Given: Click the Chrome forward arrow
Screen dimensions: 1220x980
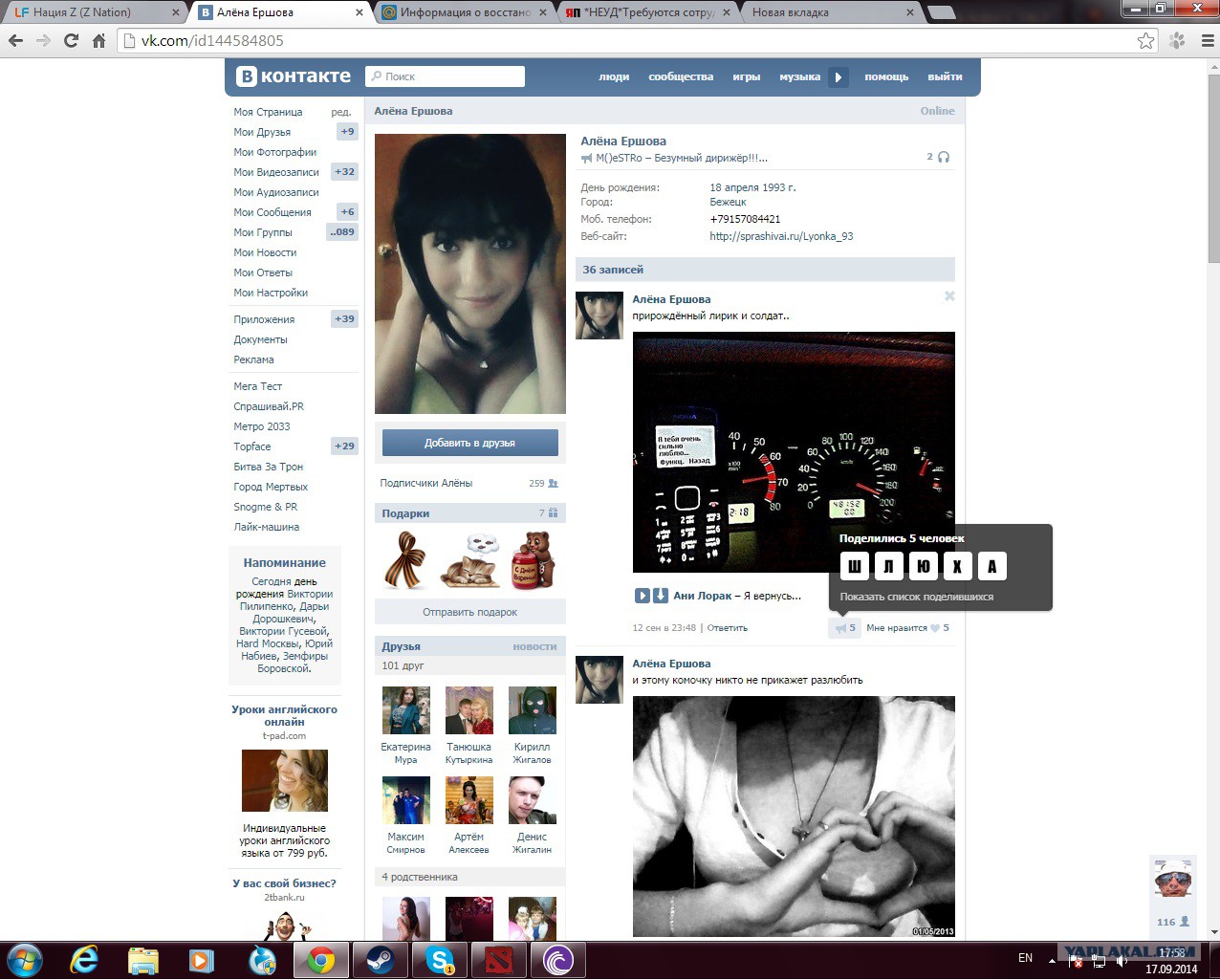Looking at the screenshot, I should tap(43, 41).
